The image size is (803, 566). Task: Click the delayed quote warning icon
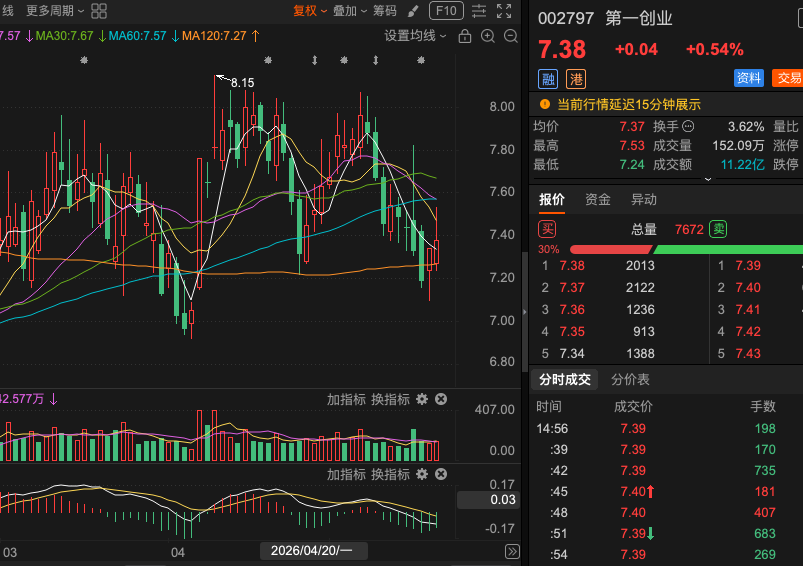545,104
